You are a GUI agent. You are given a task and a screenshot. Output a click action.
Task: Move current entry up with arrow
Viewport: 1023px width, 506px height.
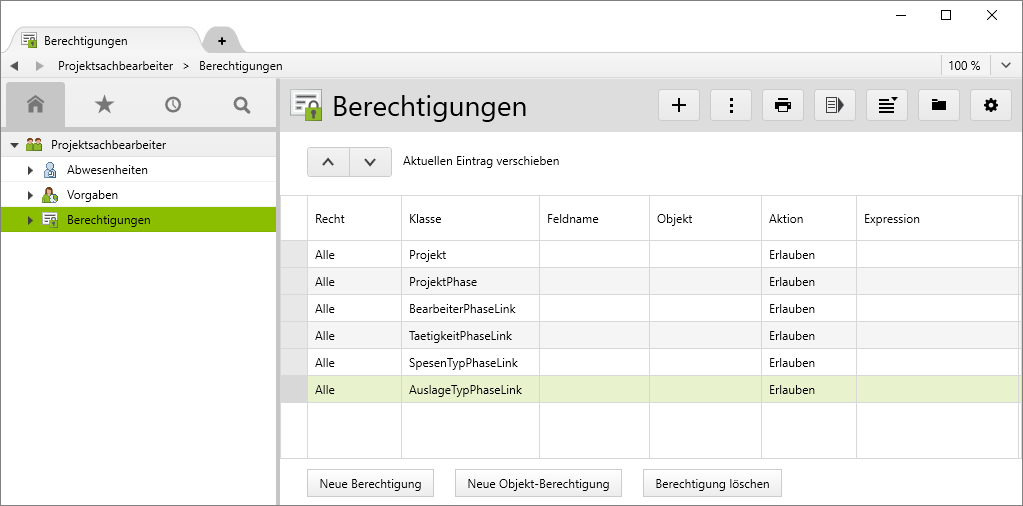(328, 161)
